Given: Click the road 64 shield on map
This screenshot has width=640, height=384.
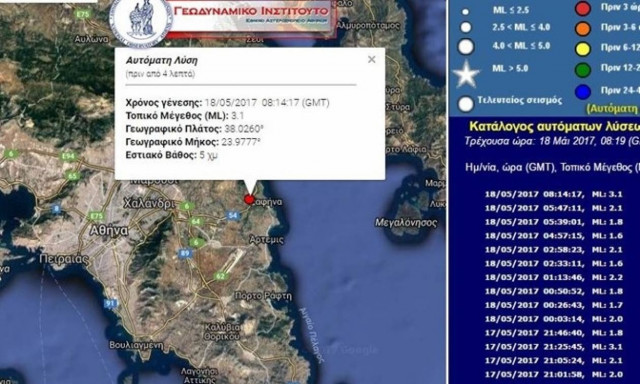Looking at the screenshot, I should tap(196, 222).
